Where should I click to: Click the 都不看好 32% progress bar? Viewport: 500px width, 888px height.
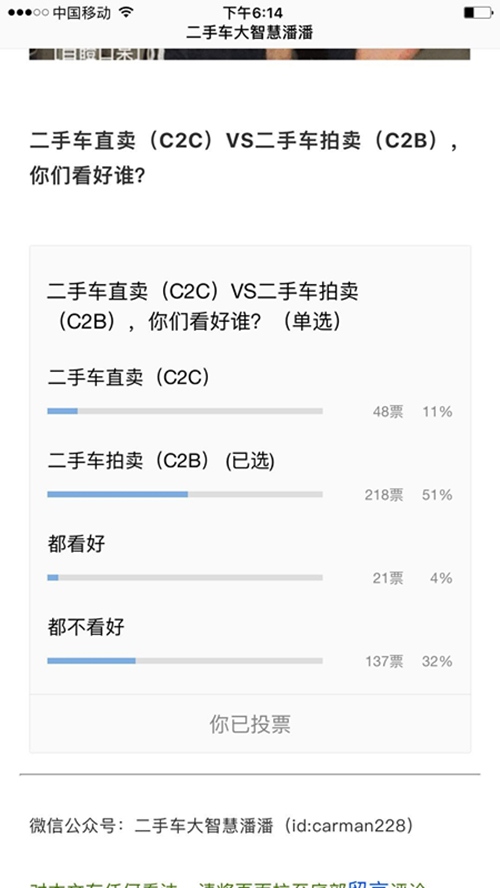tap(185, 661)
